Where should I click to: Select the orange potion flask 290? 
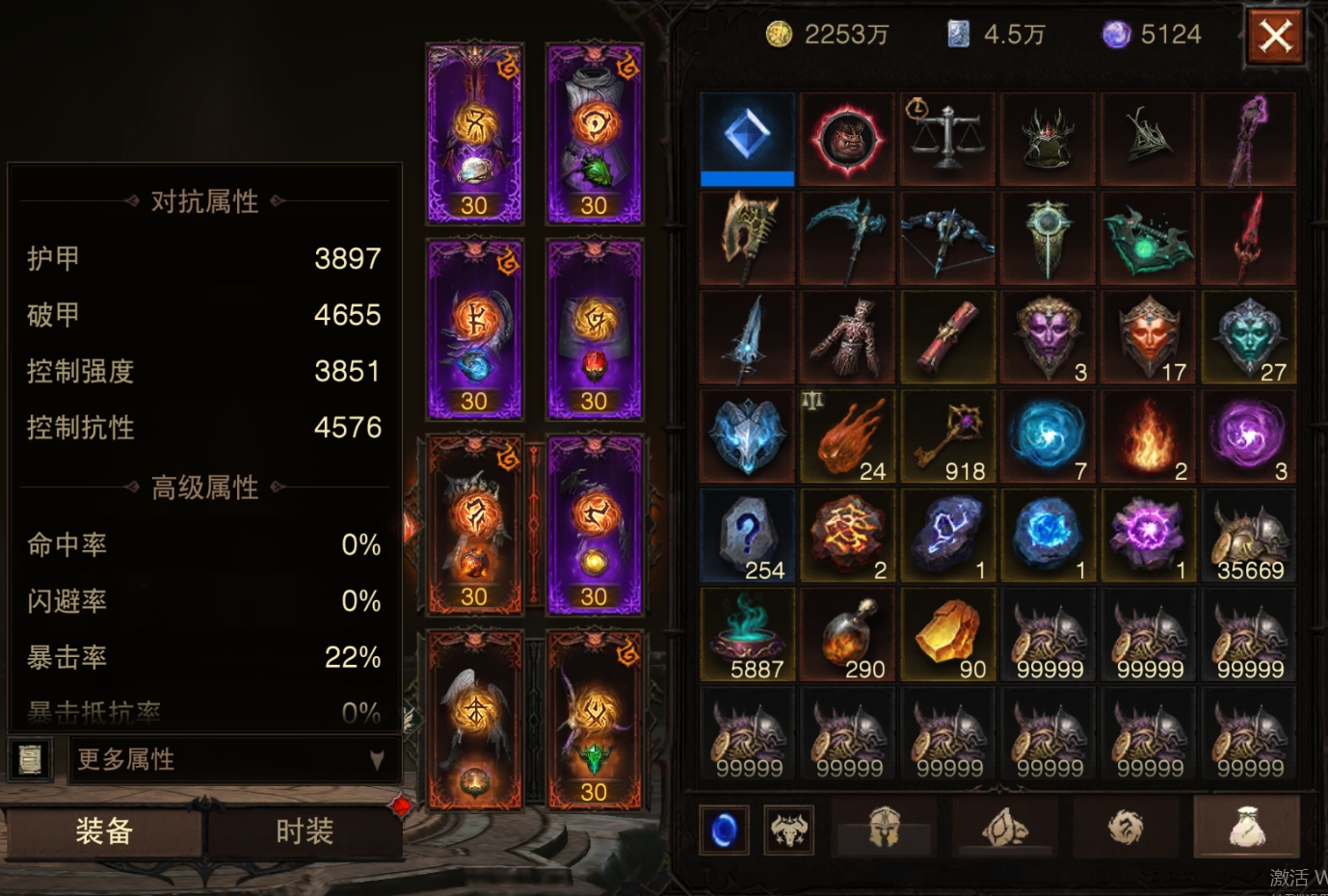[848, 635]
